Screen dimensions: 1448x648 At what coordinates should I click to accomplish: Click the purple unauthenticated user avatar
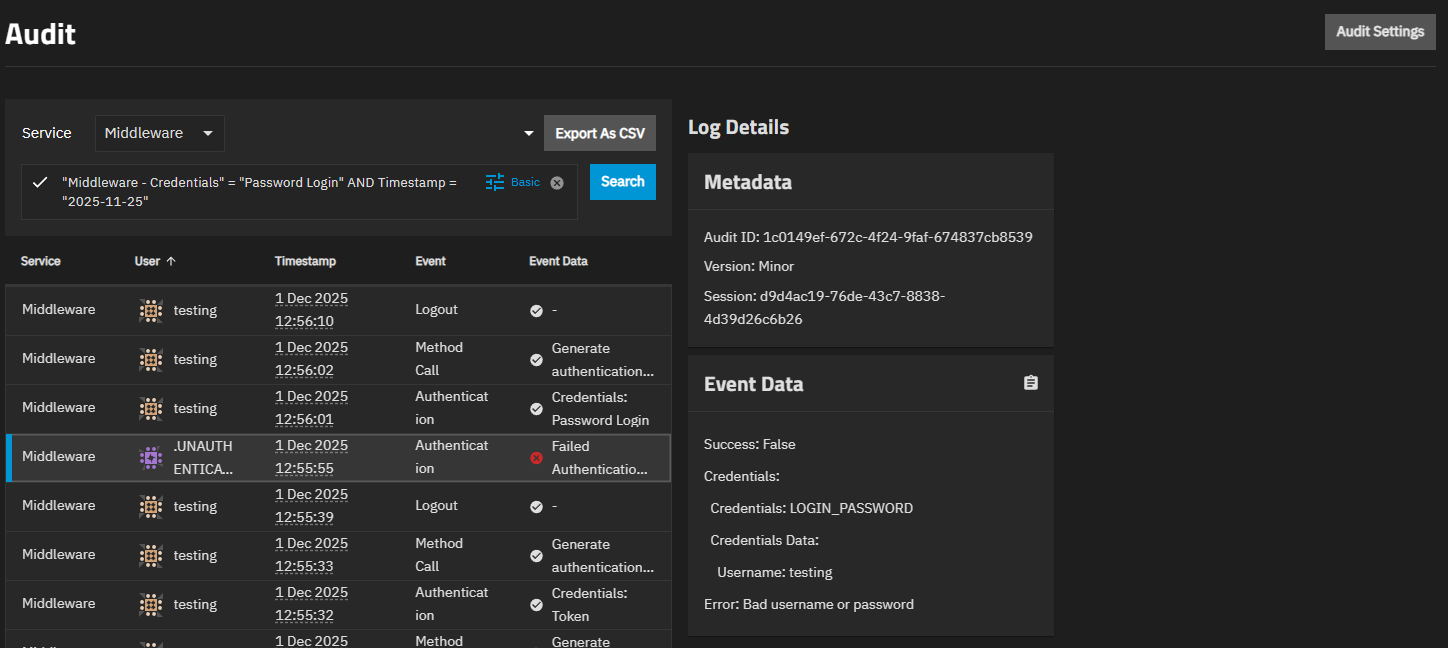[x=150, y=457]
